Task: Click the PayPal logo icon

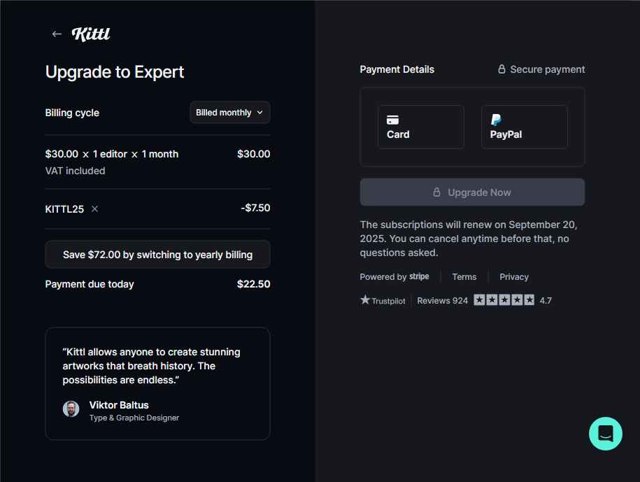Action: point(496,119)
